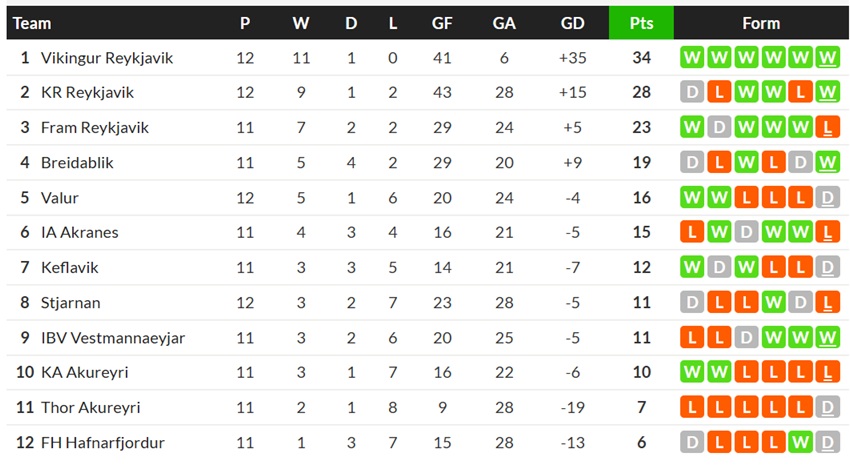Screen dimensions: 850x475
Task: Click FH Hafnarfjordur's green W form badge
Action: pyautogui.click(x=800, y=442)
